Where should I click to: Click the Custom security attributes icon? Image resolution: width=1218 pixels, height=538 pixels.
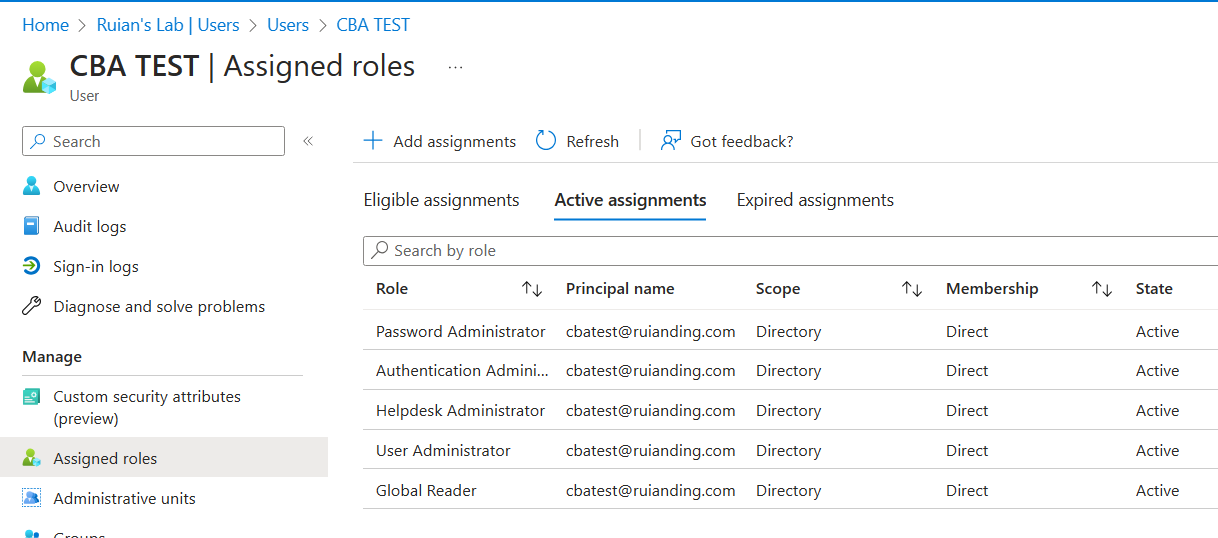(32, 397)
